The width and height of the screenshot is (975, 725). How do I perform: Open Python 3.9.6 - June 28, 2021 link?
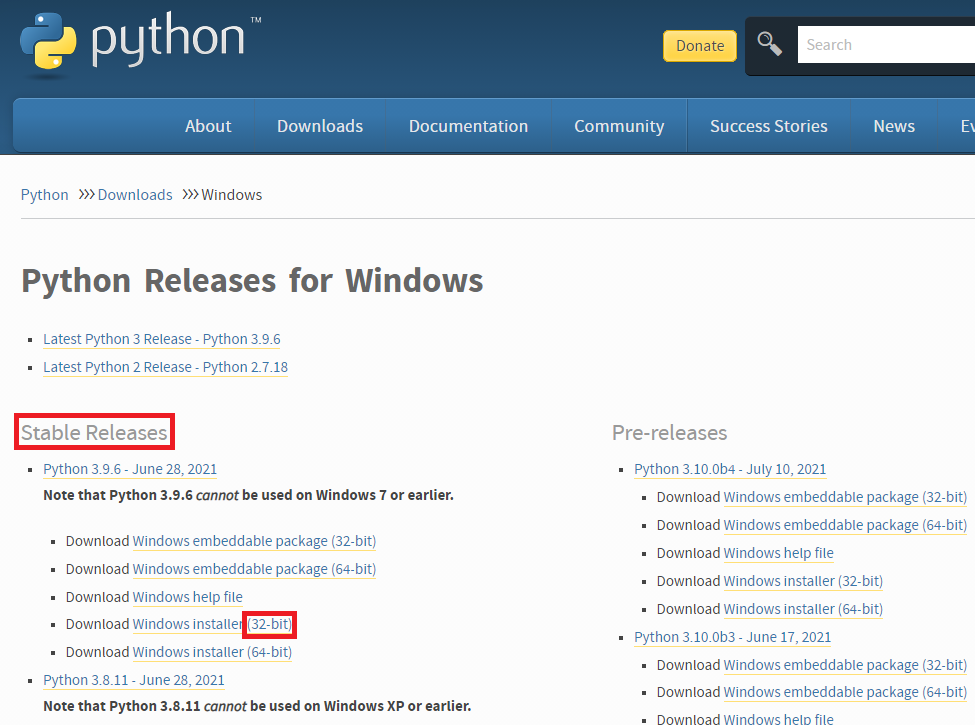[x=130, y=469]
